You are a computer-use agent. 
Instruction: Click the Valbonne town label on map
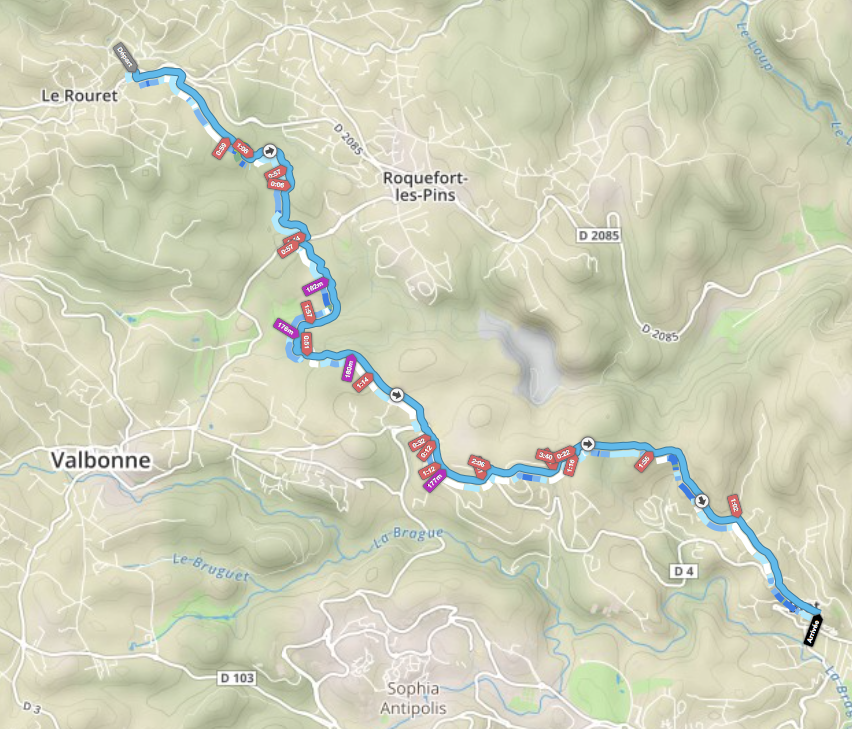point(101,460)
